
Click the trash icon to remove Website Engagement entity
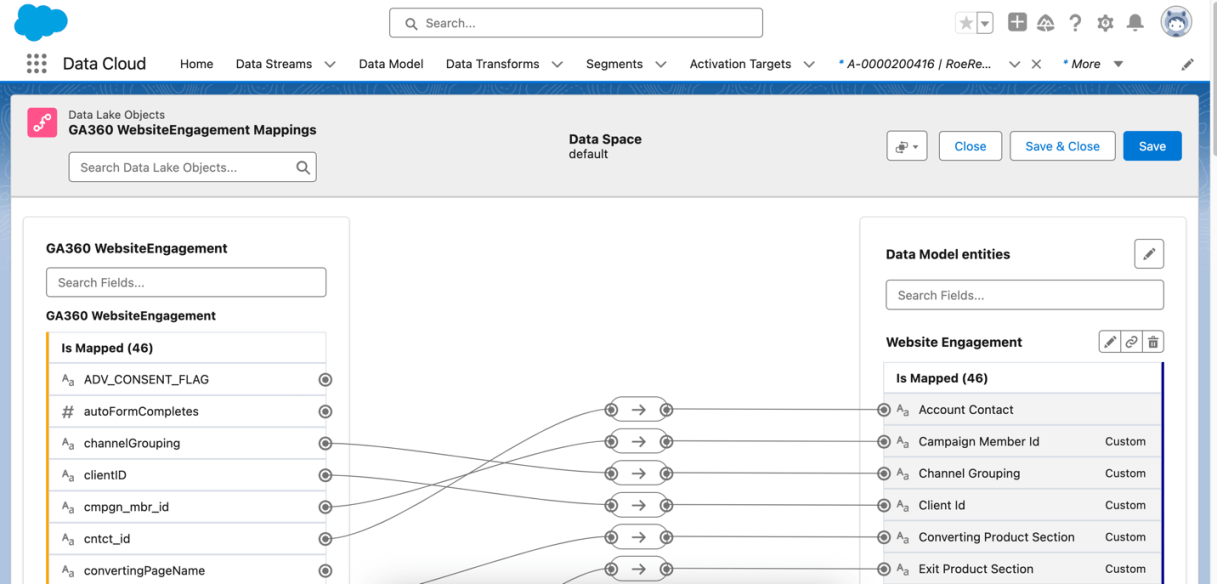pos(1152,341)
